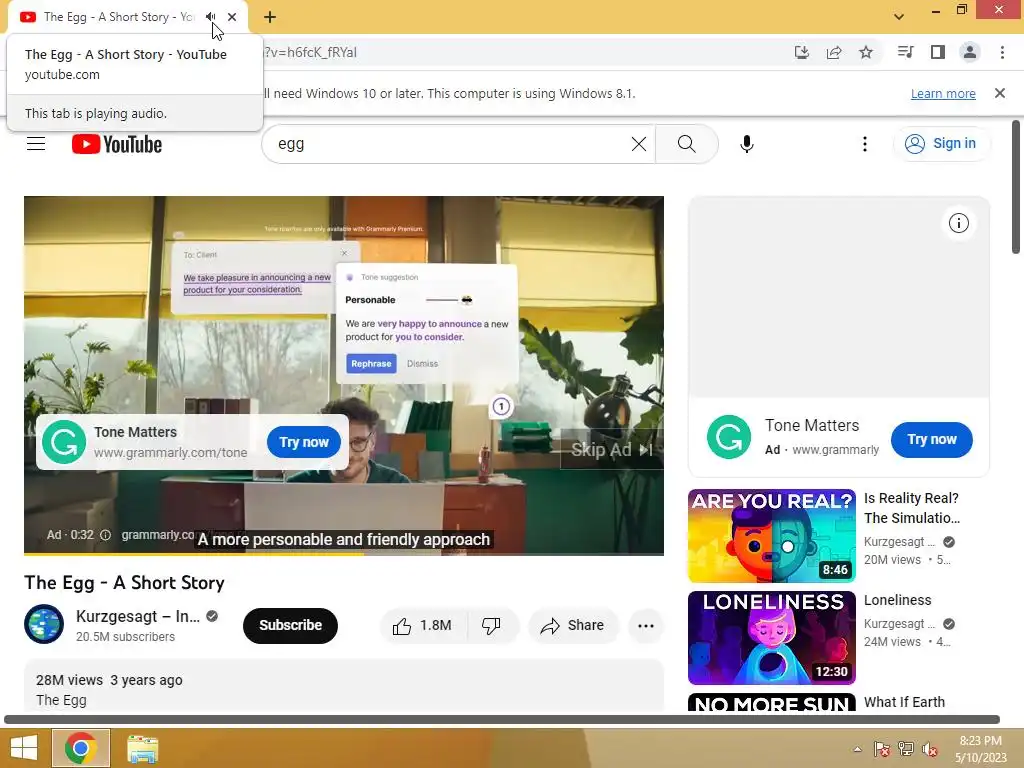Close The Egg YouTube tab
This screenshot has width=1024, height=768.
pyautogui.click(x=232, y=17)
